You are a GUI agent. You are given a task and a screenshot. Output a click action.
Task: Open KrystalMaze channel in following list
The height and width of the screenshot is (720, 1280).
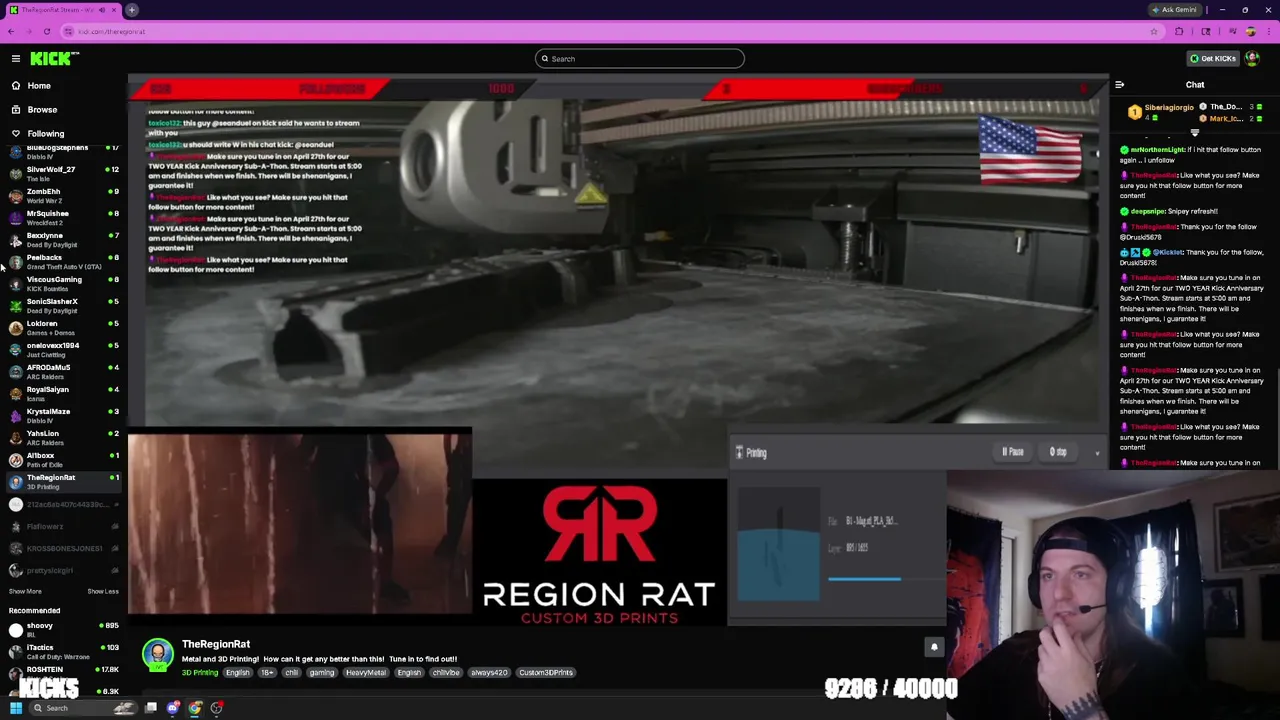(x=62, y=415)
